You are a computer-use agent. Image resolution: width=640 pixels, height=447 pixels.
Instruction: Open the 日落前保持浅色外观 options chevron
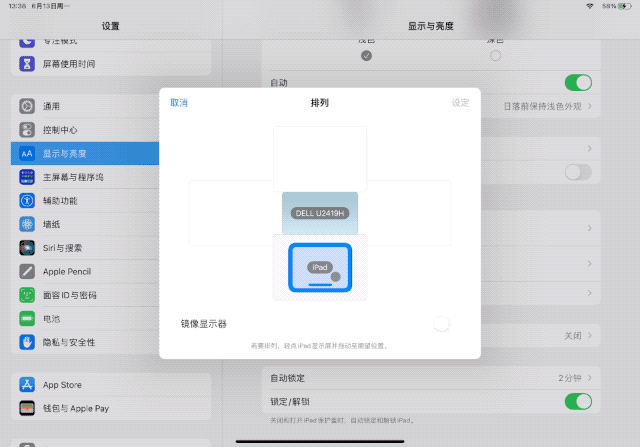coord(590,106)
